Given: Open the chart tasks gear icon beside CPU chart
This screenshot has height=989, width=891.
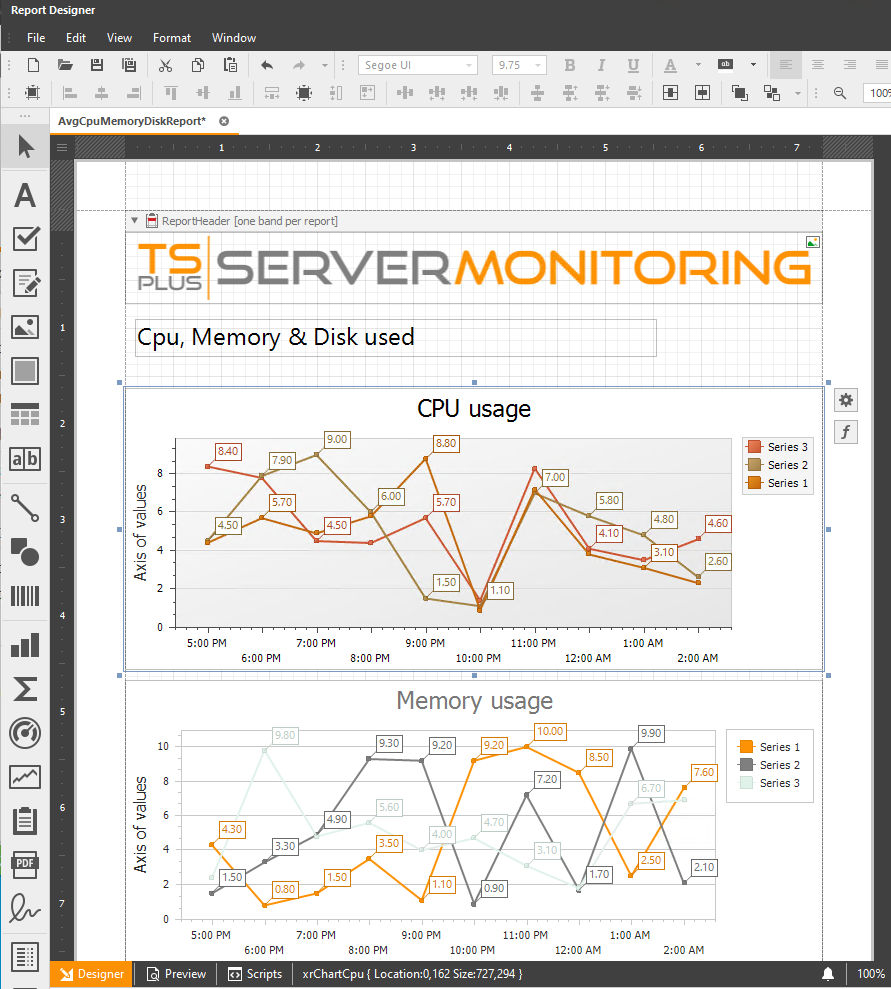Looking at the screenshot, I should pyautogui.click(x=845, y=399).
